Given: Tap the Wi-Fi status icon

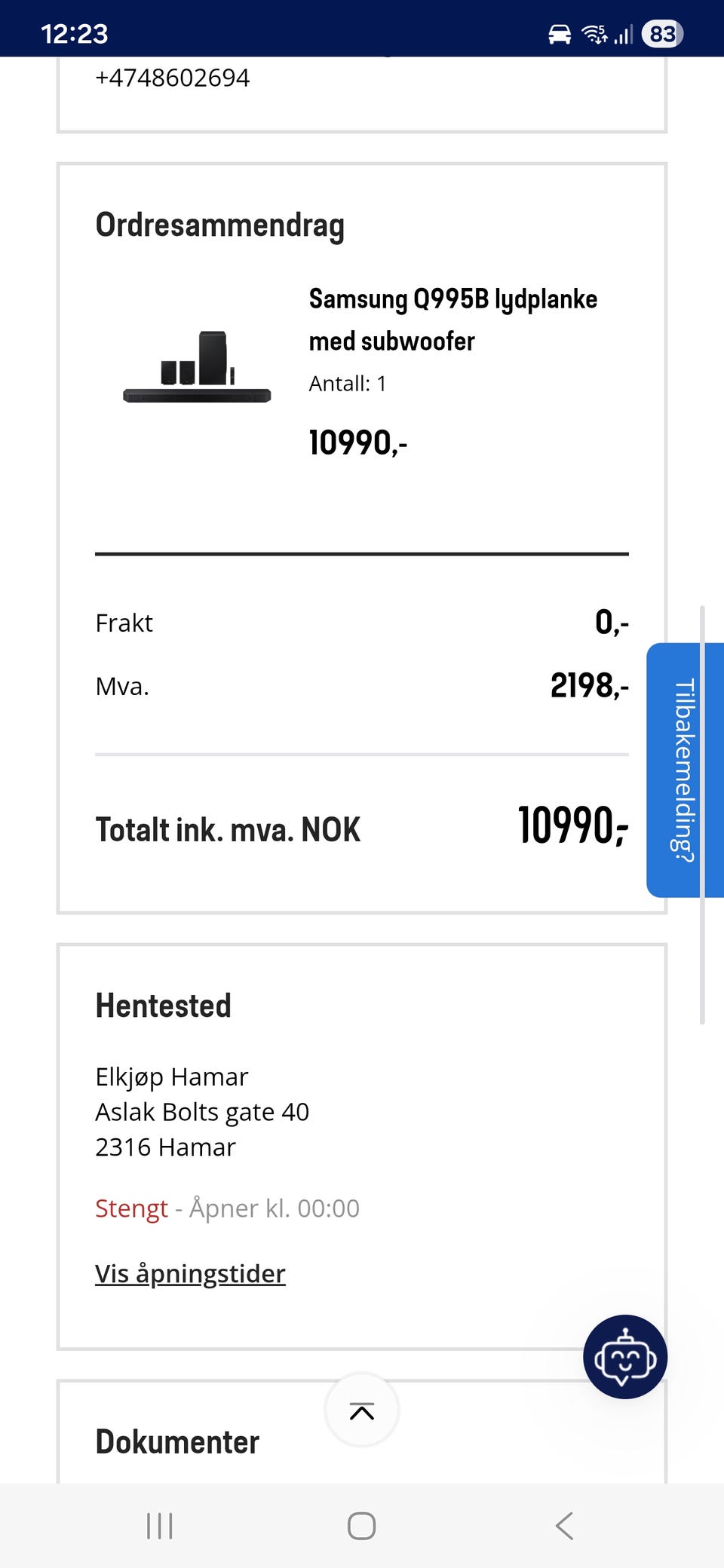Looking at the screenshot, I should 595,34.
